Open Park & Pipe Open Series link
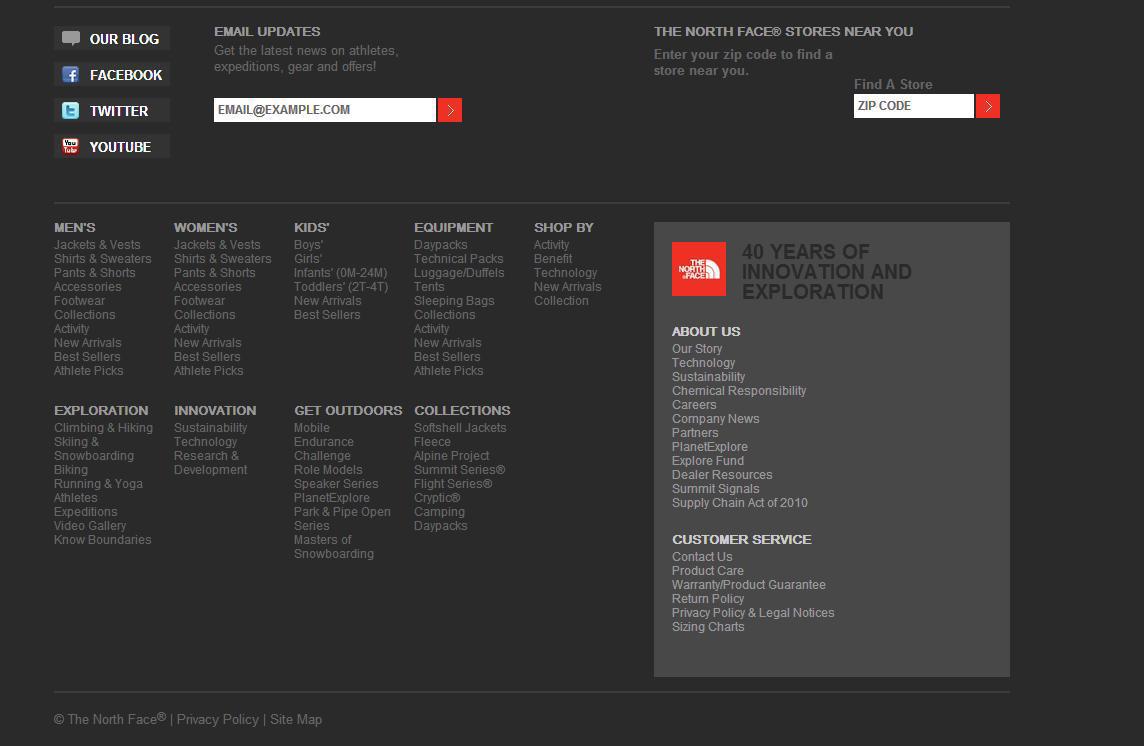 point(342,519)
